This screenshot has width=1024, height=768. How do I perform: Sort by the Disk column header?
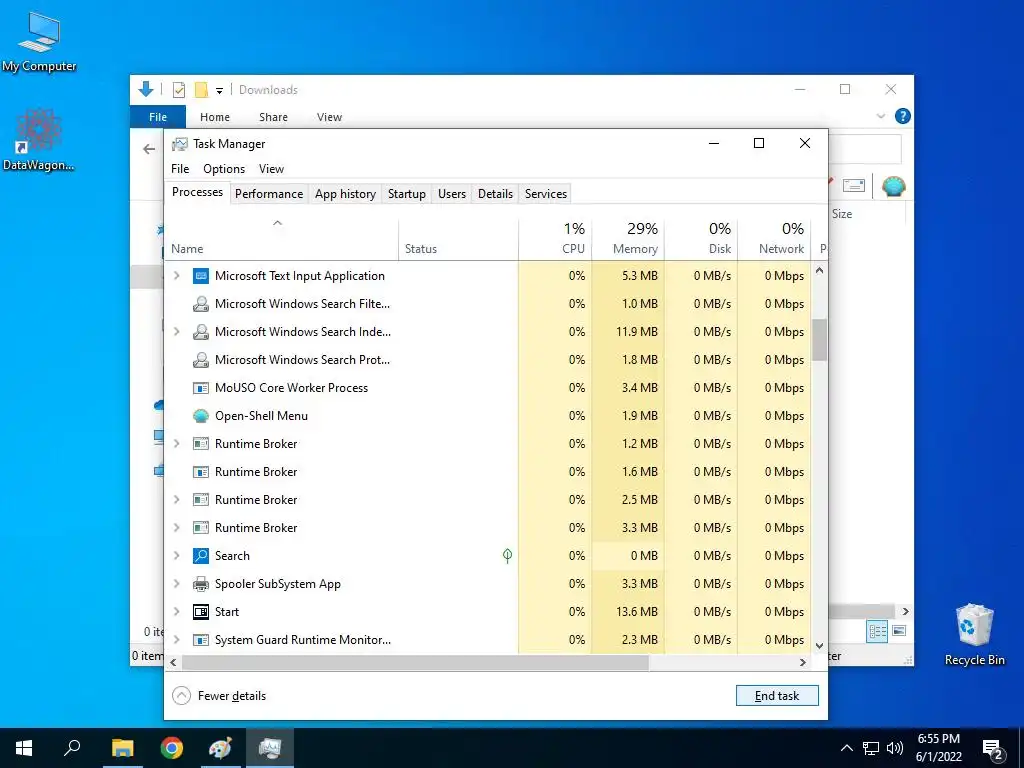tap(701, 239)
